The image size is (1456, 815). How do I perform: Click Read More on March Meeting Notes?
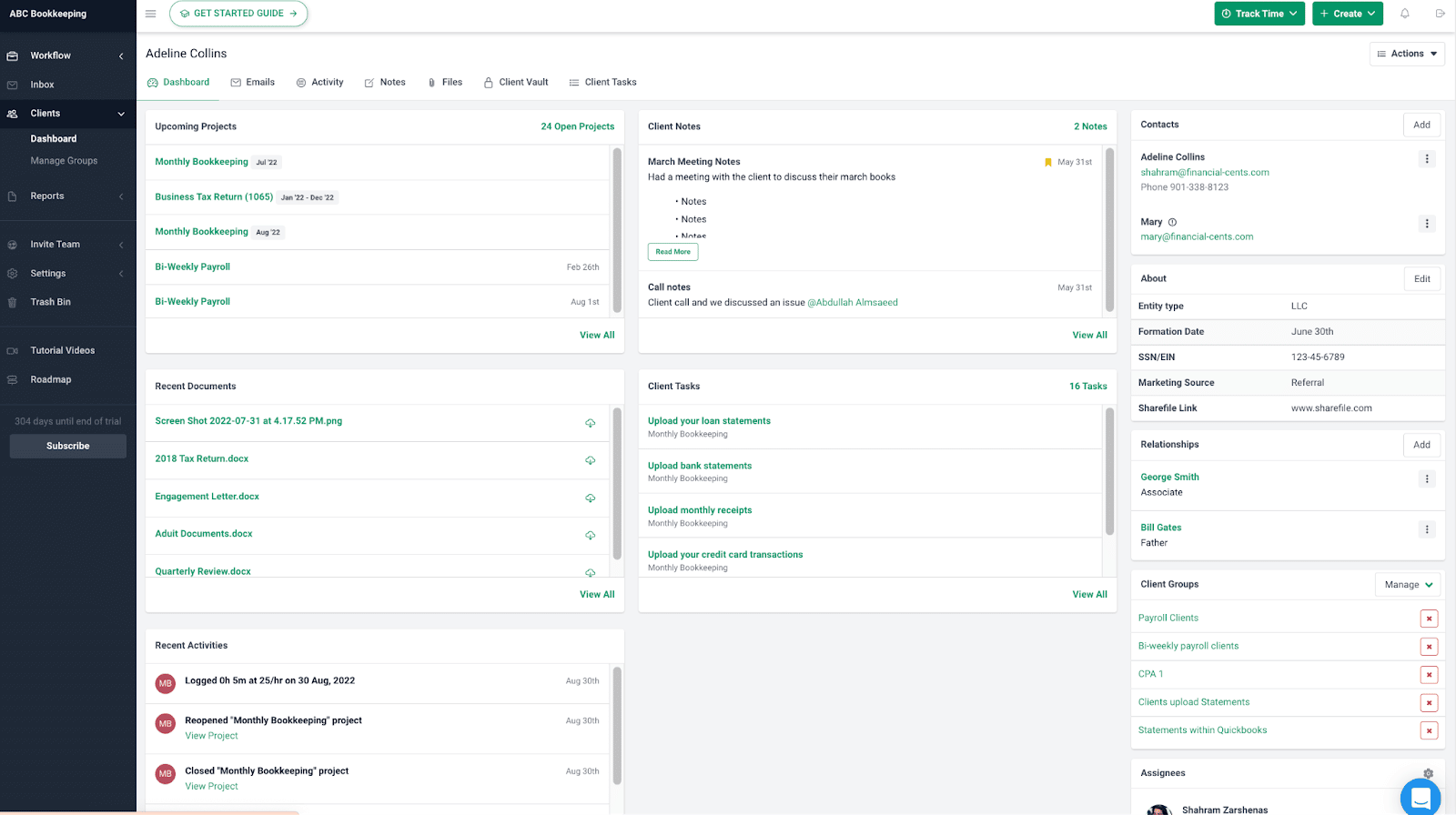(673, 252)
